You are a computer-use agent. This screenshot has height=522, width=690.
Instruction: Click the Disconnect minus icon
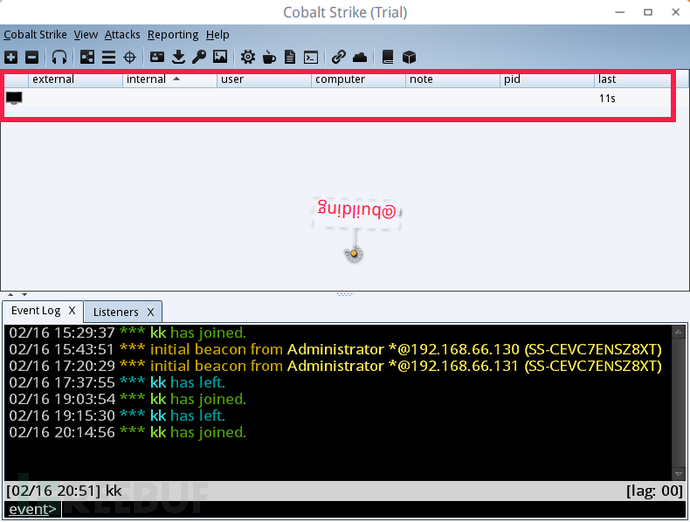32,57
